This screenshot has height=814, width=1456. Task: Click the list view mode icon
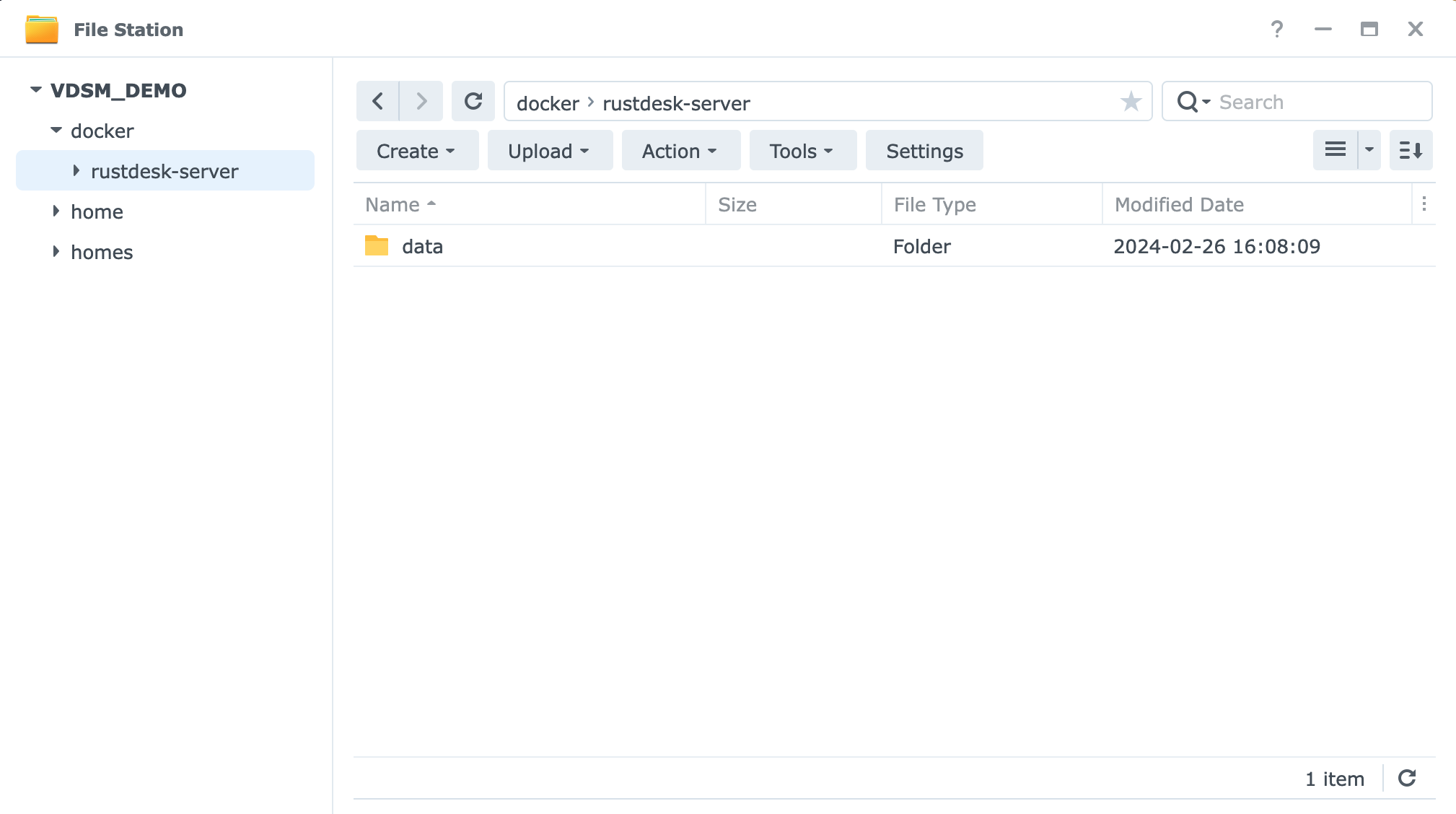1336,150
